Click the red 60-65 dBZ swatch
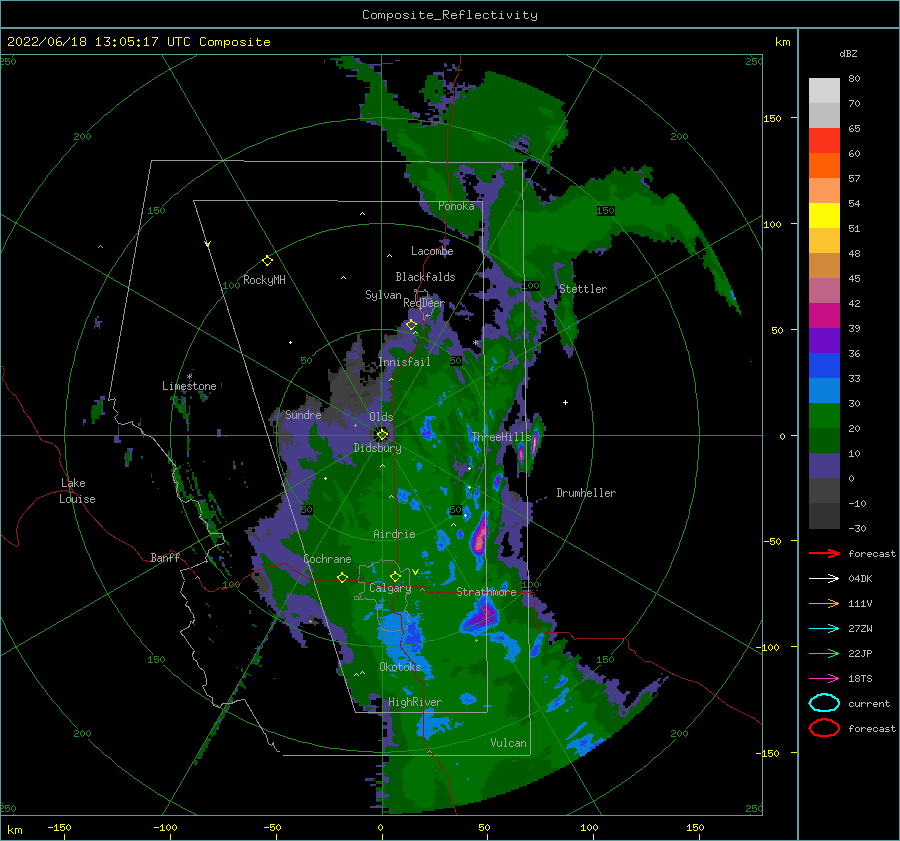The height and width of the screenshot is (841, 900). 824,141
